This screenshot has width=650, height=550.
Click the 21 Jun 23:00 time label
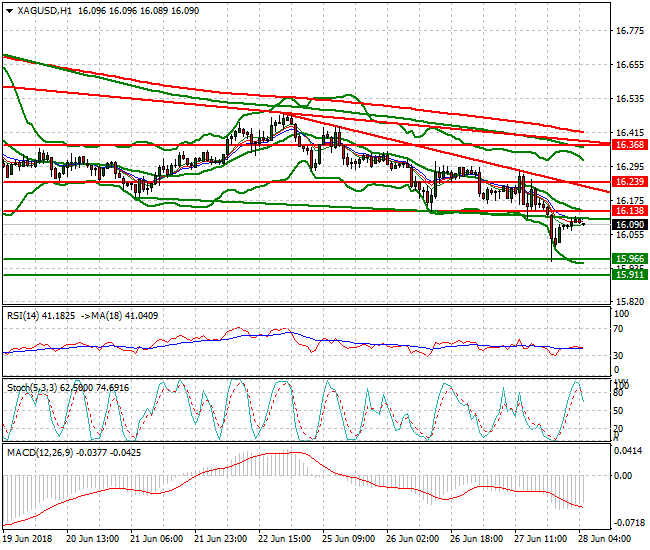pyautogui.click(x=221, y=539)
